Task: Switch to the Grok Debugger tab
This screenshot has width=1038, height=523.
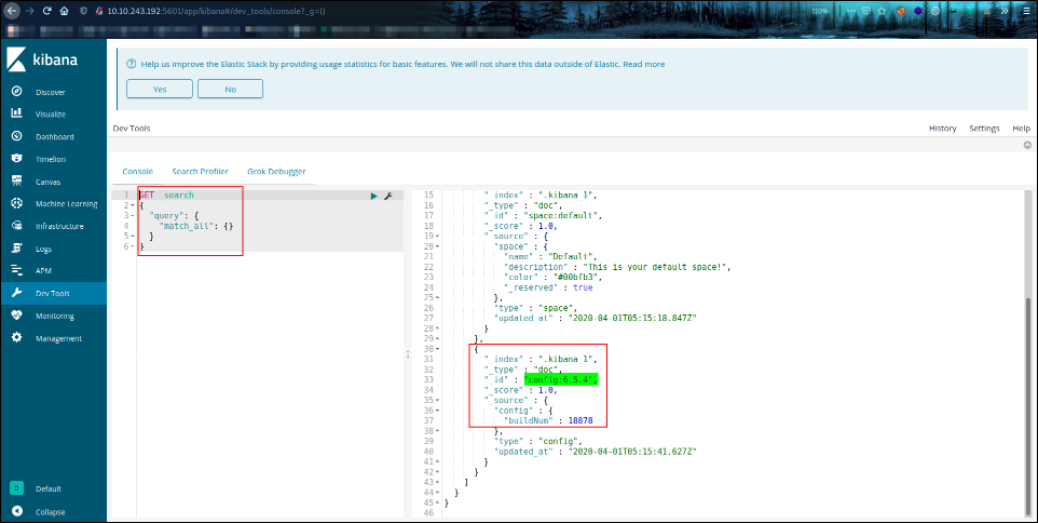Action: pyautogui.click(x=277, y=171)
